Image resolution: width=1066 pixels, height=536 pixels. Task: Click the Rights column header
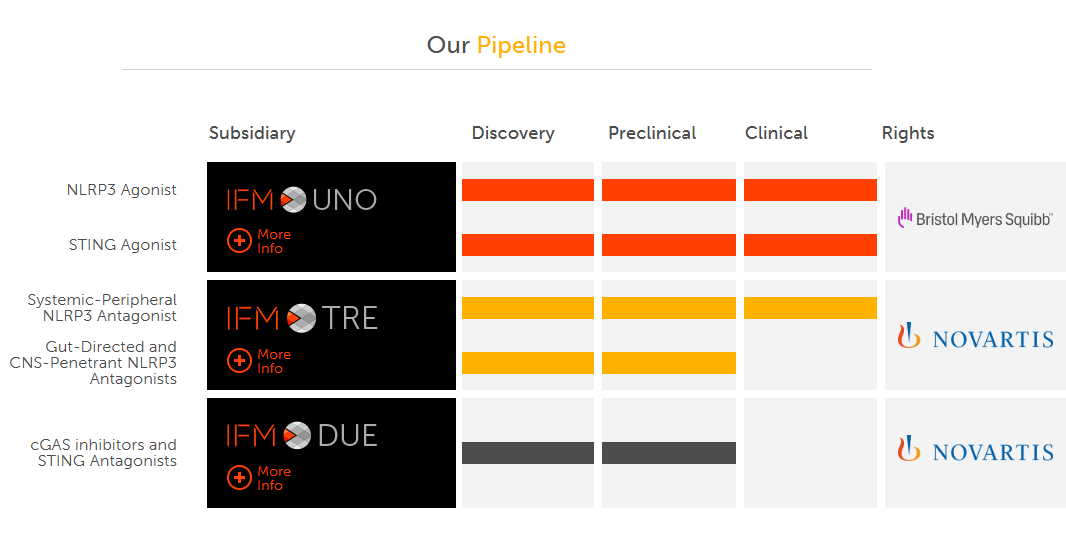(908, 133)
